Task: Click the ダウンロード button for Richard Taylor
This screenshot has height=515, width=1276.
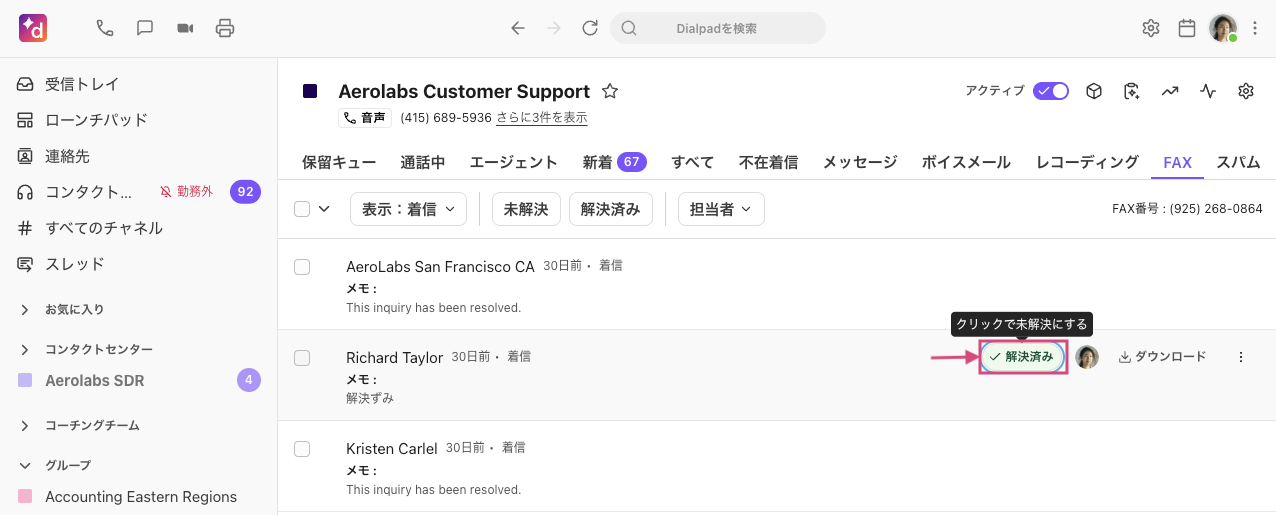Action: (1162, 357)
